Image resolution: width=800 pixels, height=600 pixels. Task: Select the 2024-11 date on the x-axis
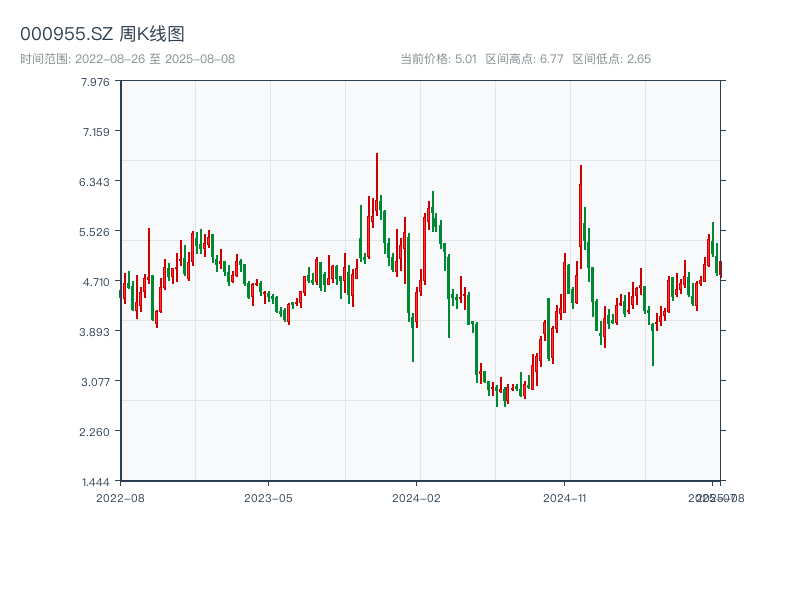tap(564, 497)
